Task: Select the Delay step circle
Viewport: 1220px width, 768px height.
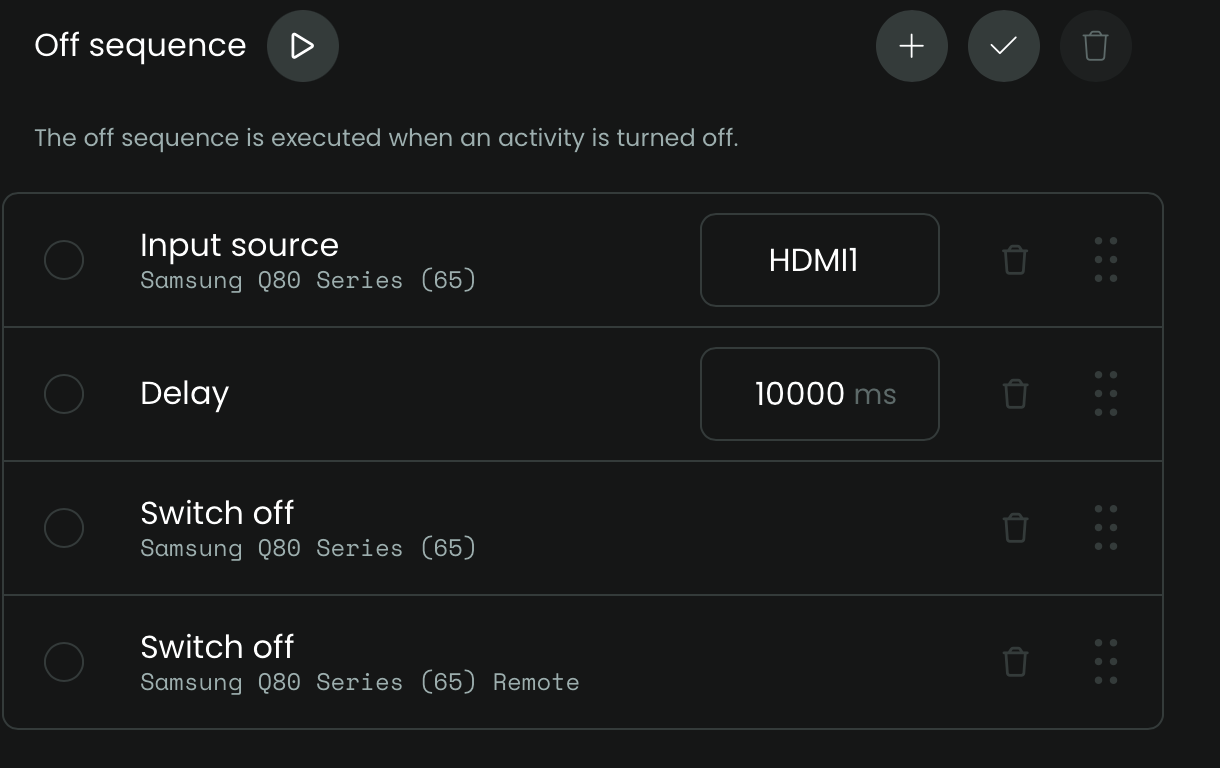Action: [64, 394]
